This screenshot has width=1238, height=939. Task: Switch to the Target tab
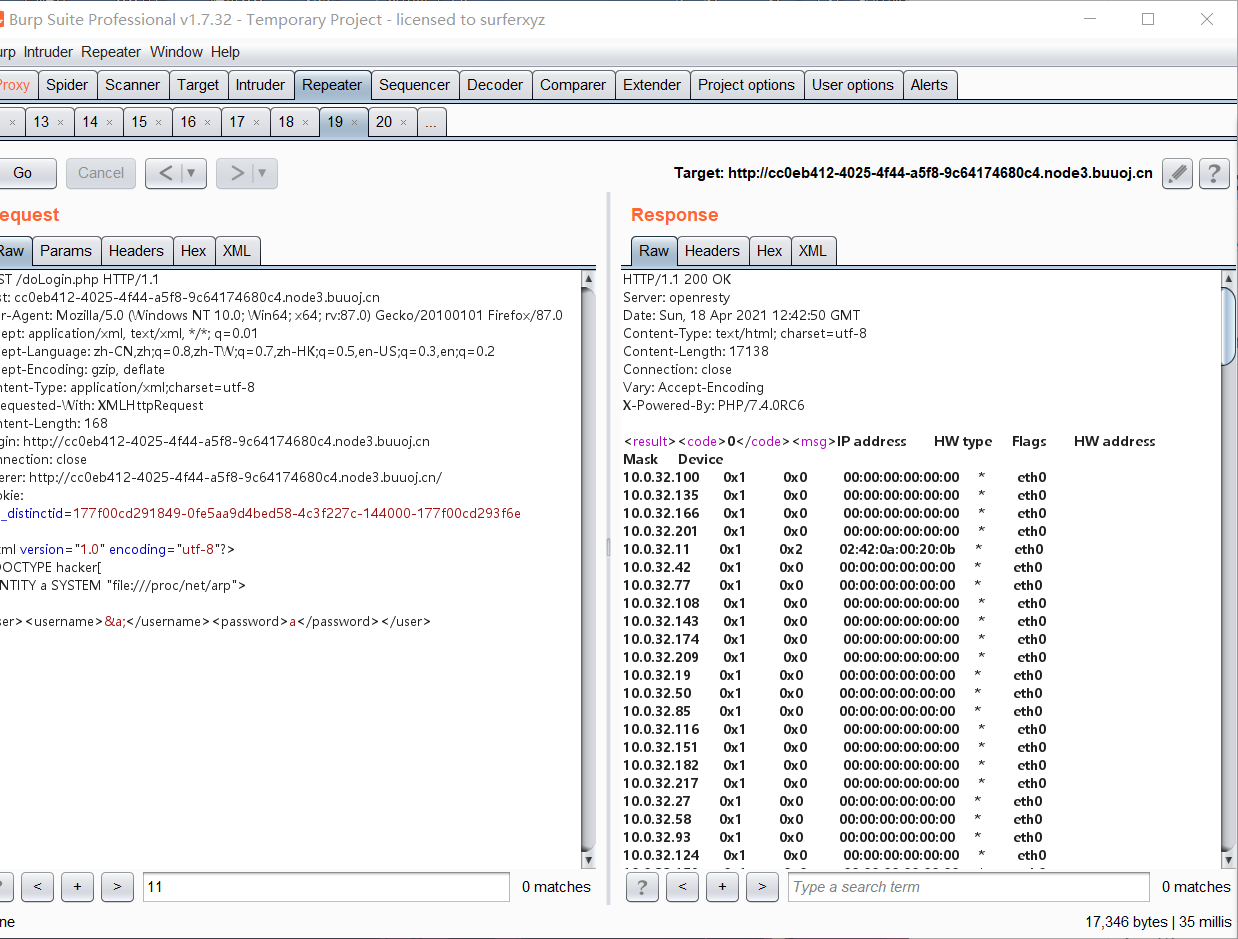point(198,85)
